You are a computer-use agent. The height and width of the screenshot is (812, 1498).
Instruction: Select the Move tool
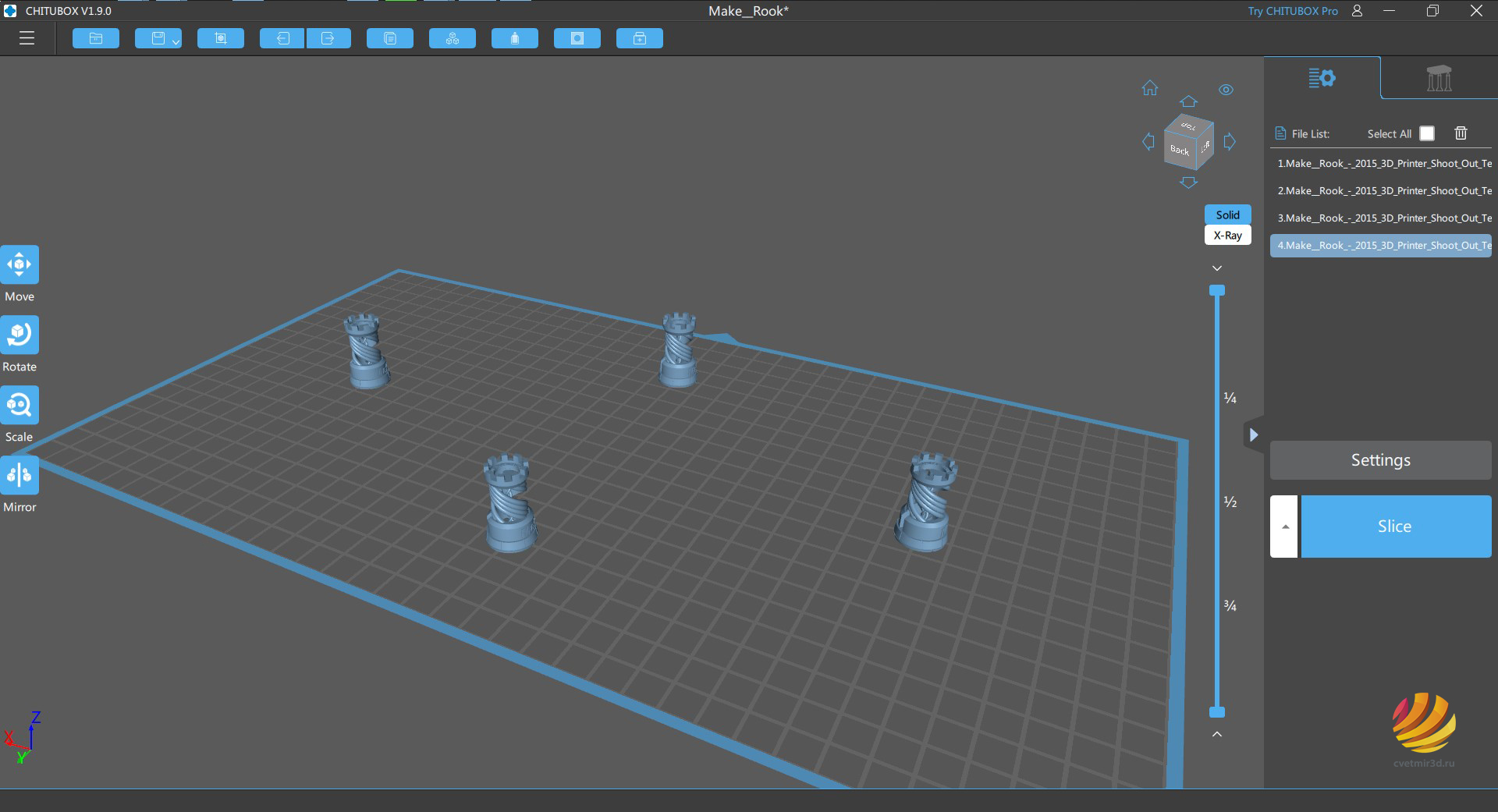(20, 265)
